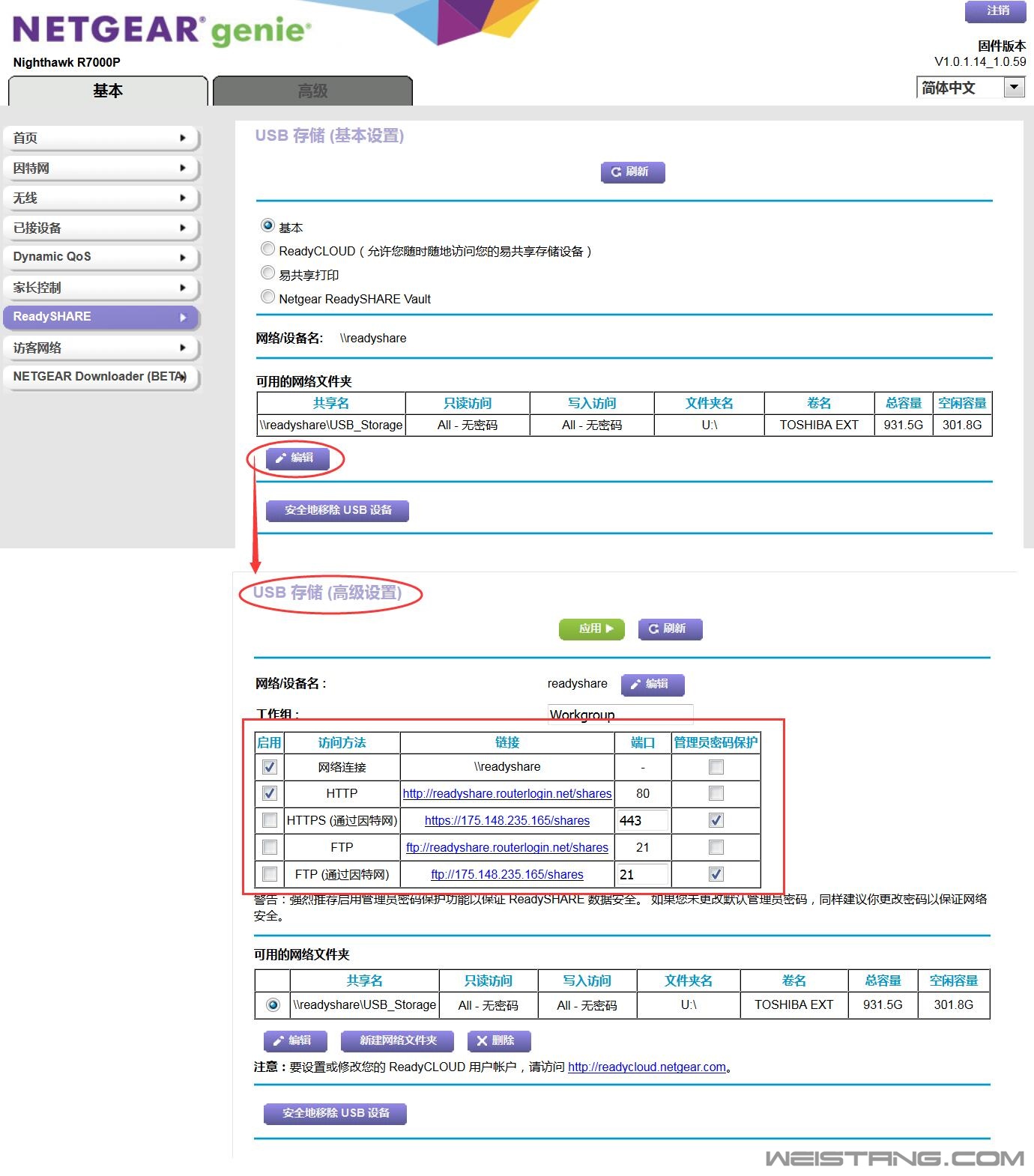Click 安全地移除 USB 设备 in basic settings
This screenshot has height=1176, width=1034.
(x=337, y=510)
